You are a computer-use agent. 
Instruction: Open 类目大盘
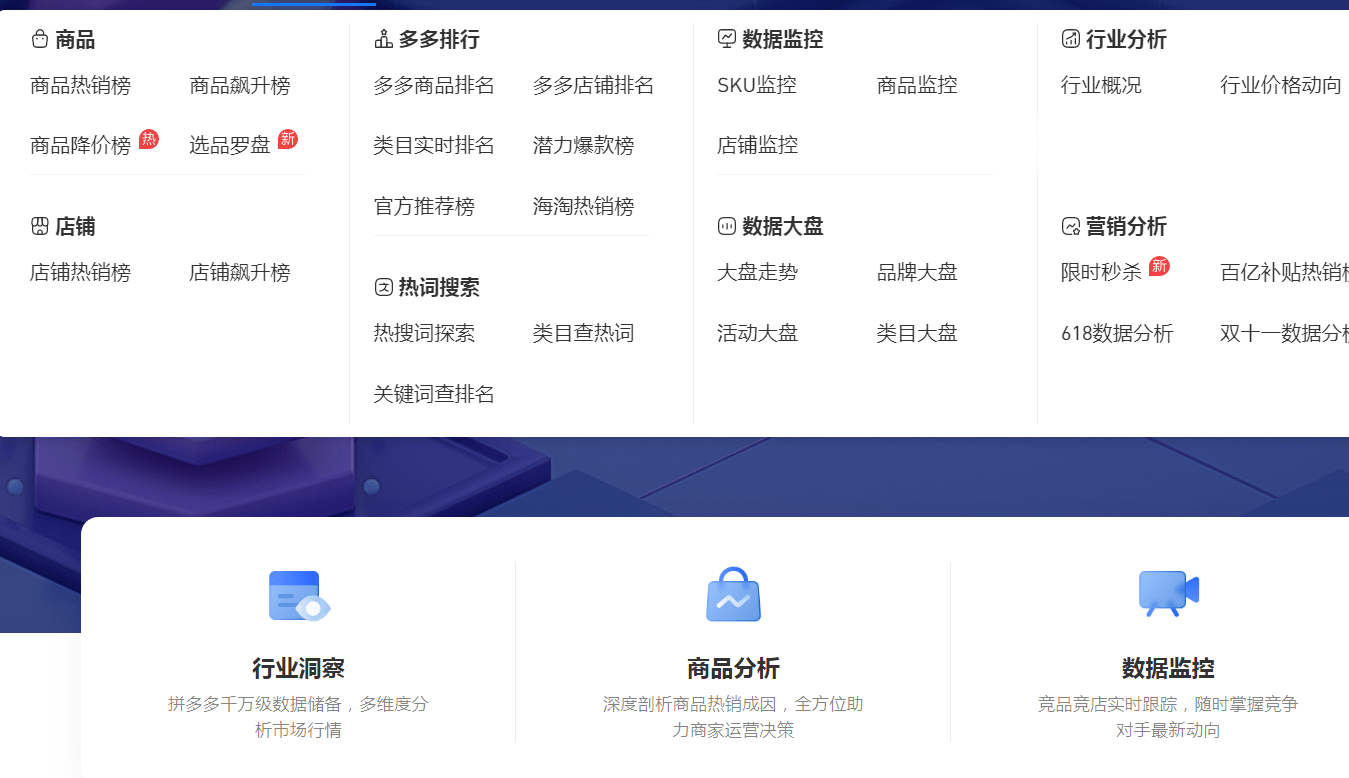[x=917, y=334]
